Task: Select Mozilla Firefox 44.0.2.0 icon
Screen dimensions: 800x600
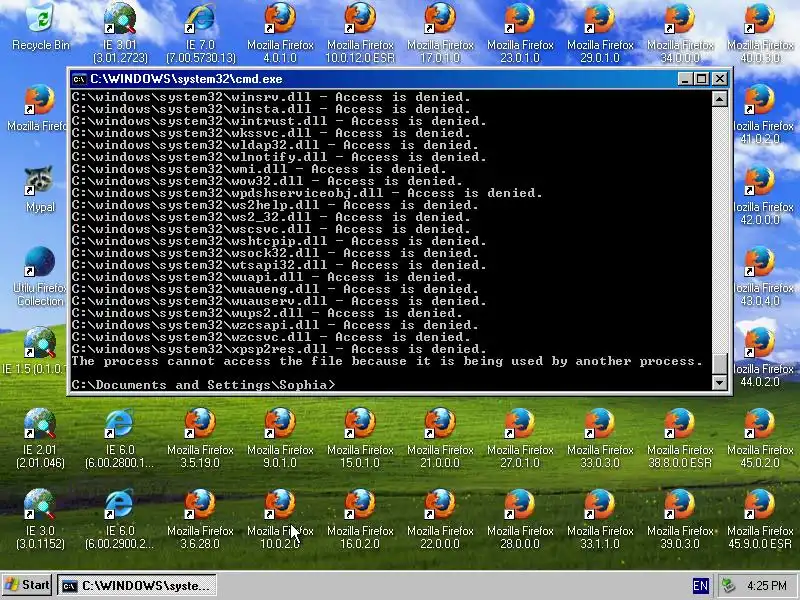Action: point(760,357)
